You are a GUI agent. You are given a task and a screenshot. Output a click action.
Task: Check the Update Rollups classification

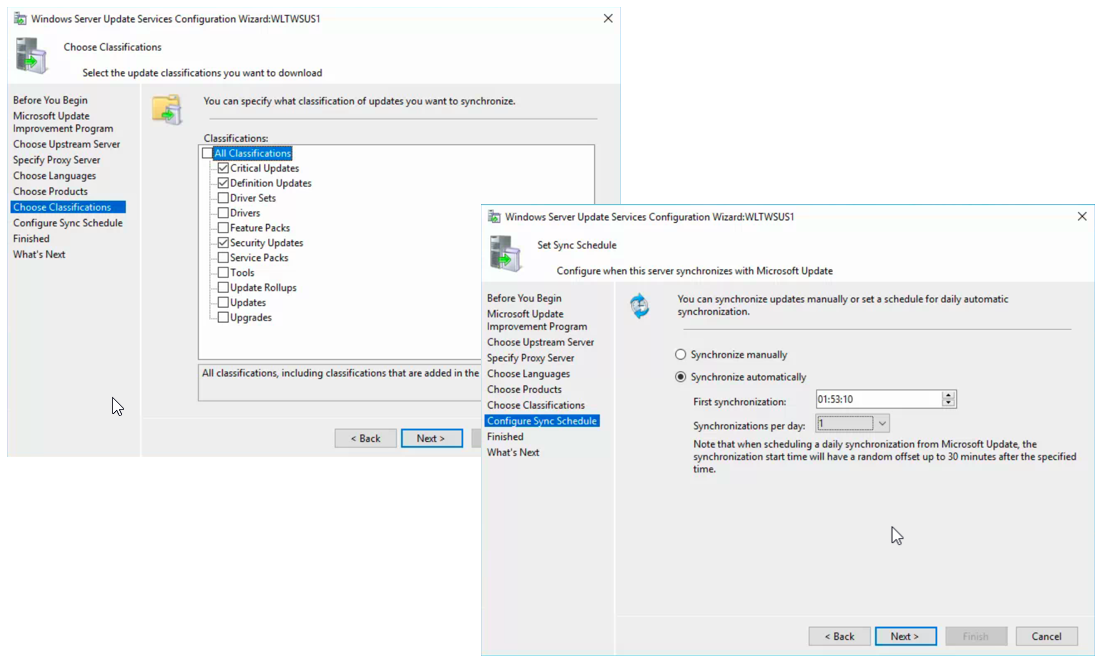tap(223, 287)
